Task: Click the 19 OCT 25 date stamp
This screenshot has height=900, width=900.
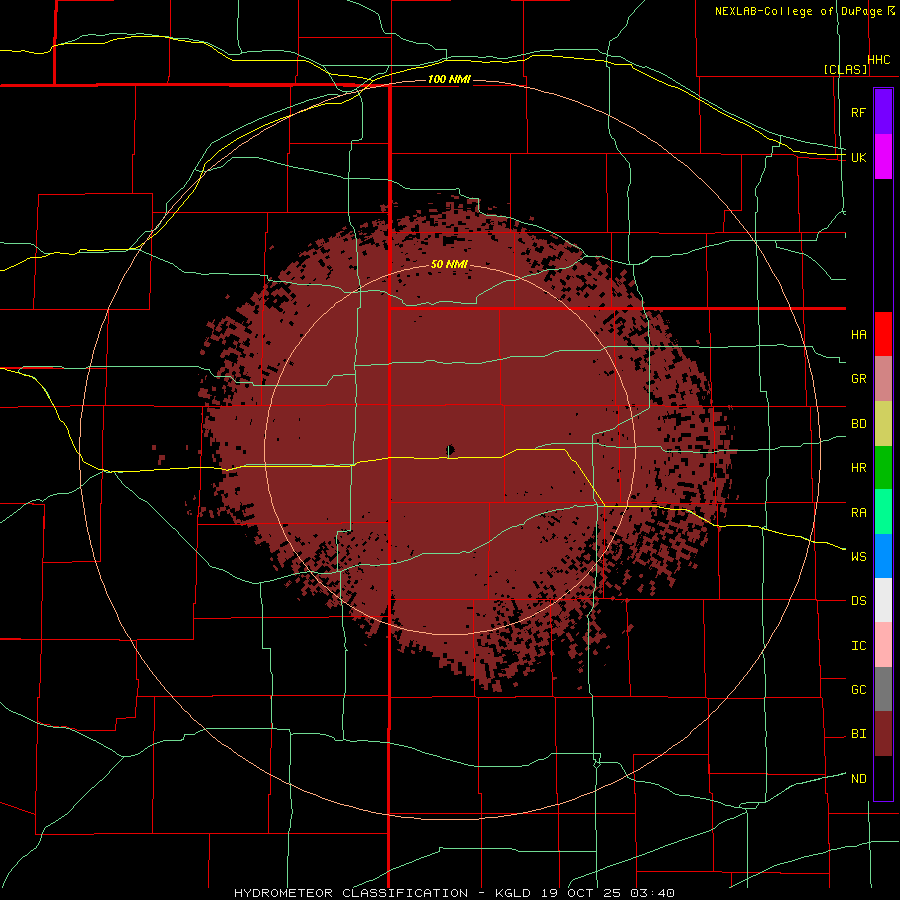Action: click(x=581, y=893)
